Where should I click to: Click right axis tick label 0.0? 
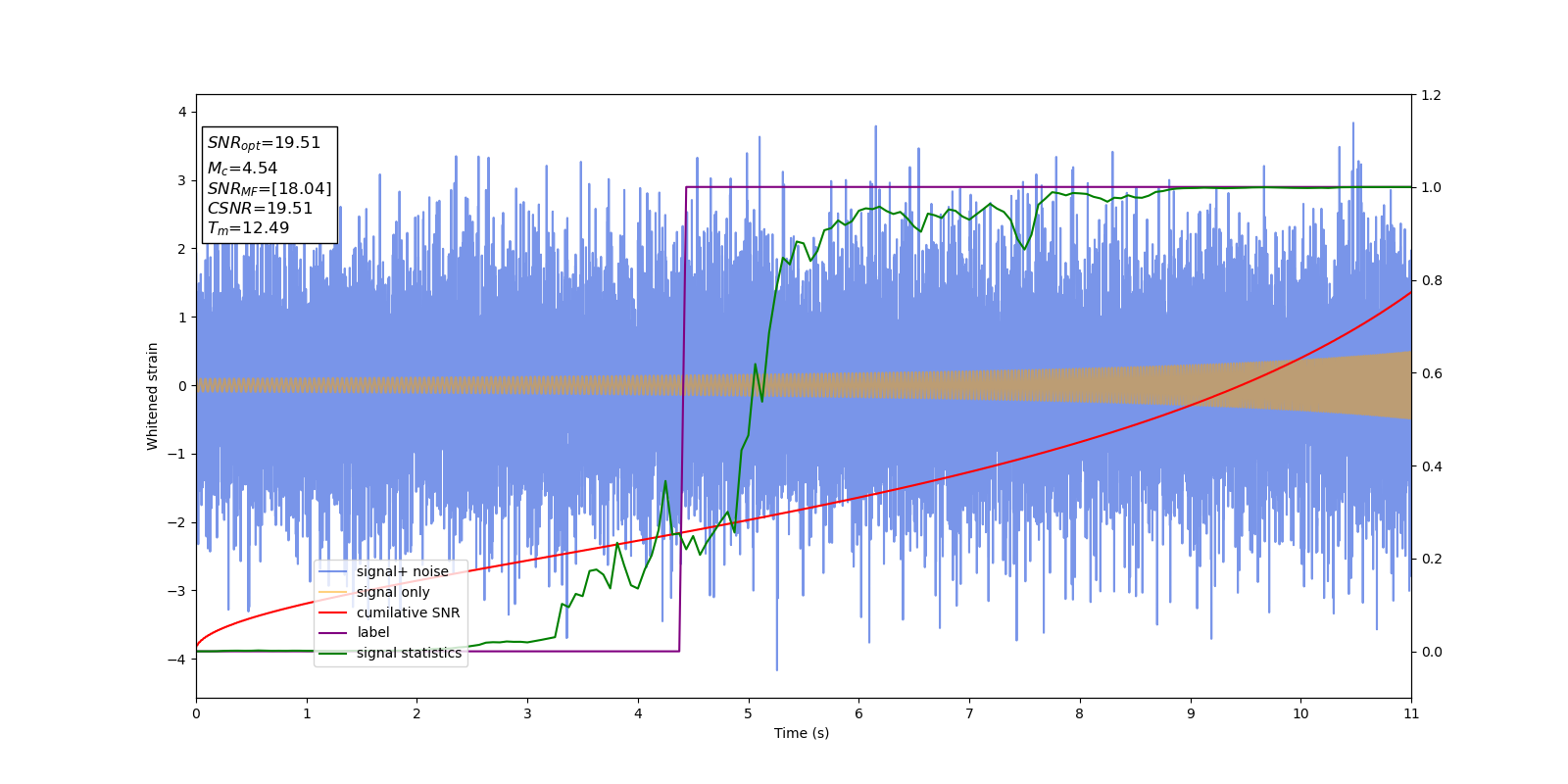click(1432, 652)
